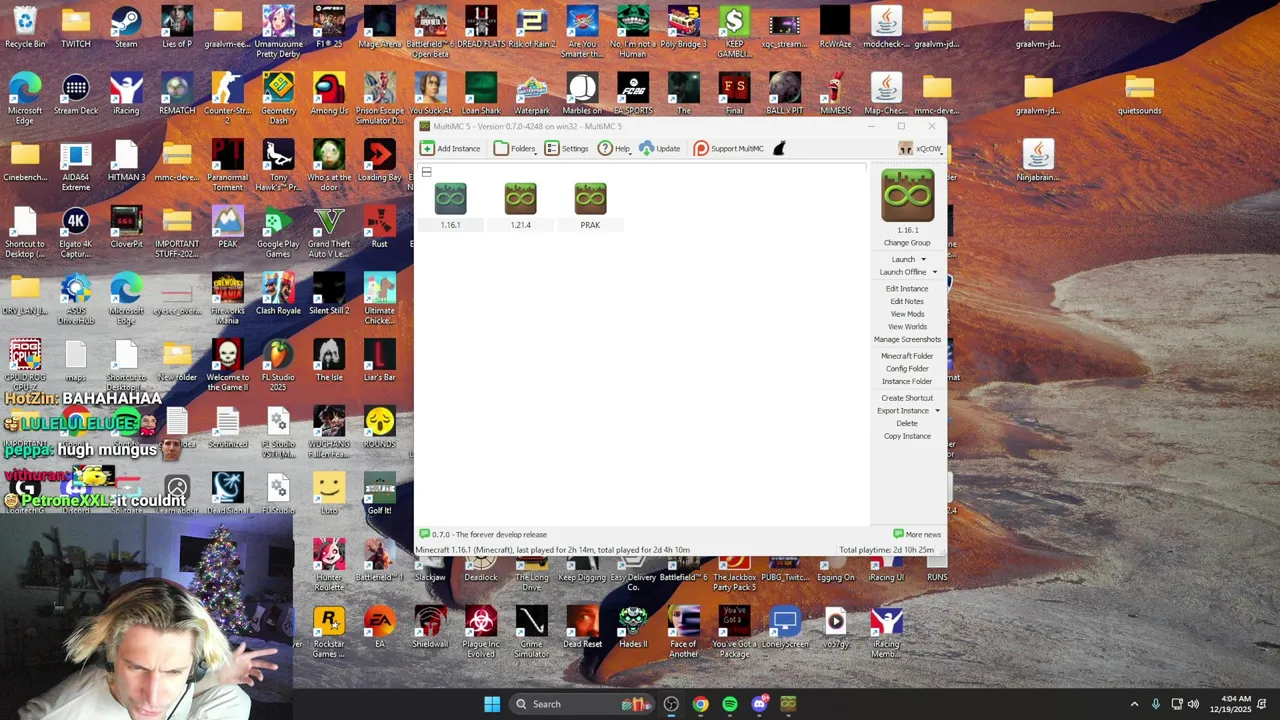Screen dimensions: 1280x720
Task: Open Discord from the taskbar
Action: click(759, 704)
